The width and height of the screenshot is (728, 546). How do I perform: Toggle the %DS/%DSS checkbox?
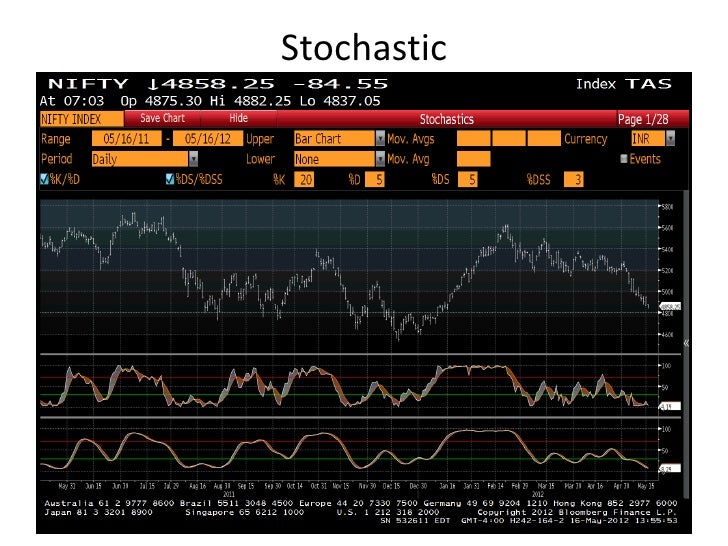(170, 179)
